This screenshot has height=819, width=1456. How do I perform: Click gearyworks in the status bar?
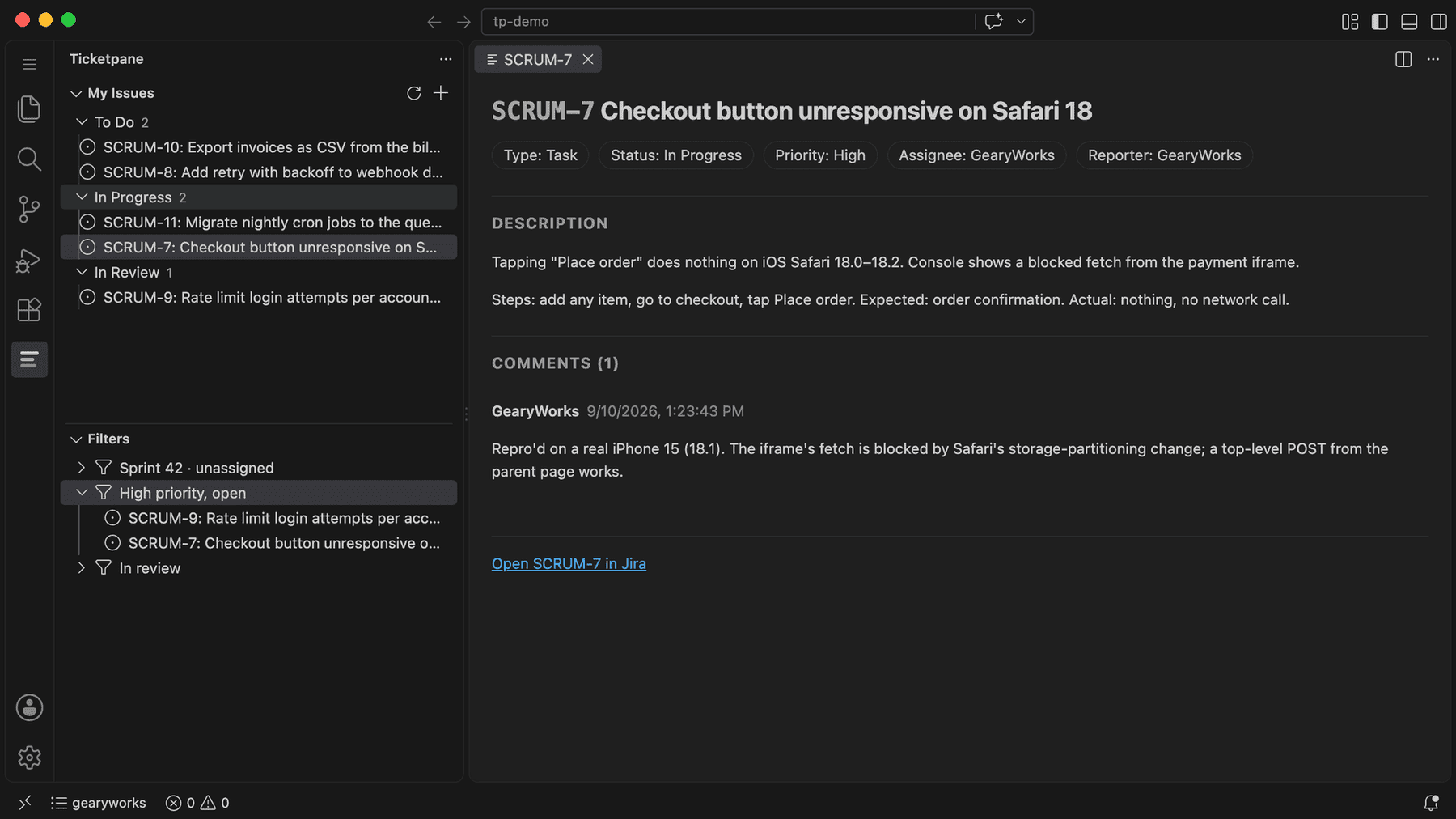click(99, 803)
